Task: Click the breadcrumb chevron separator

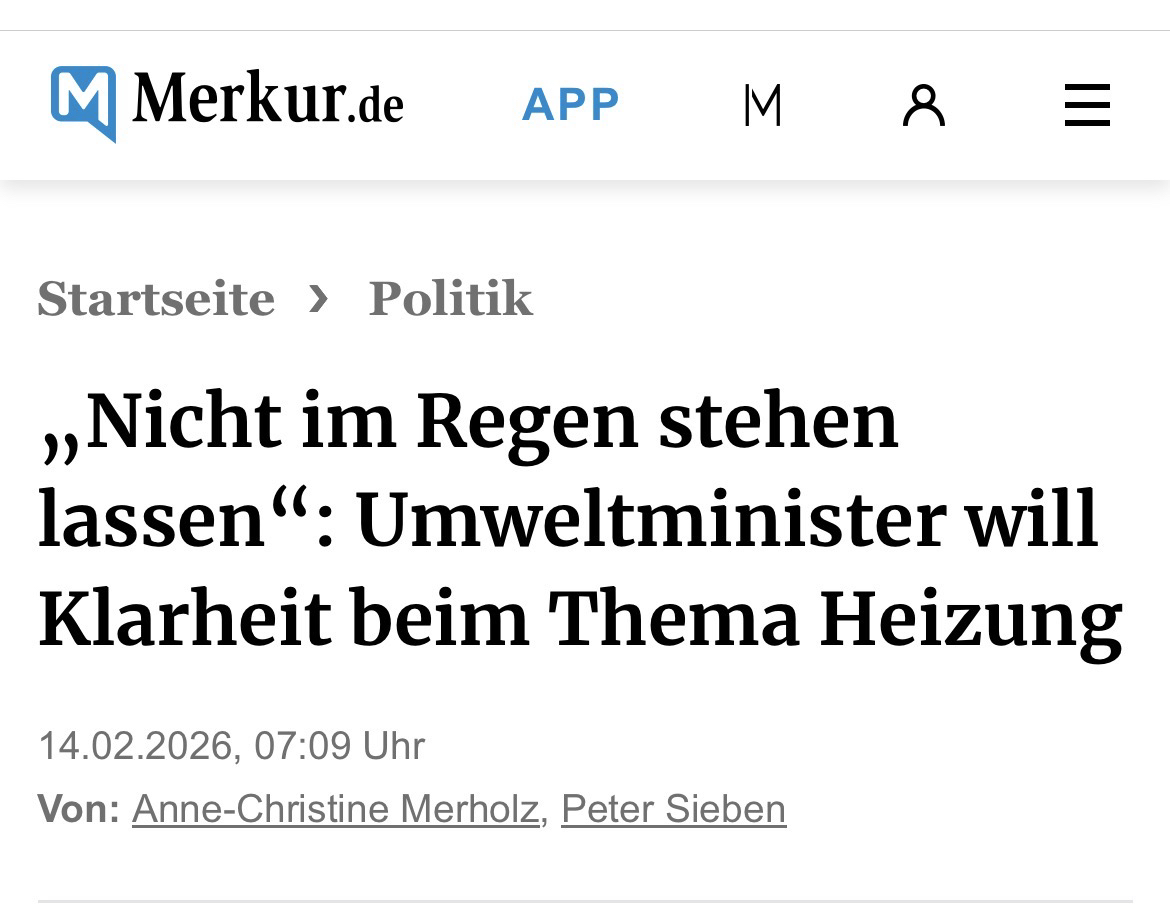Action: click(x=319, y=298)
